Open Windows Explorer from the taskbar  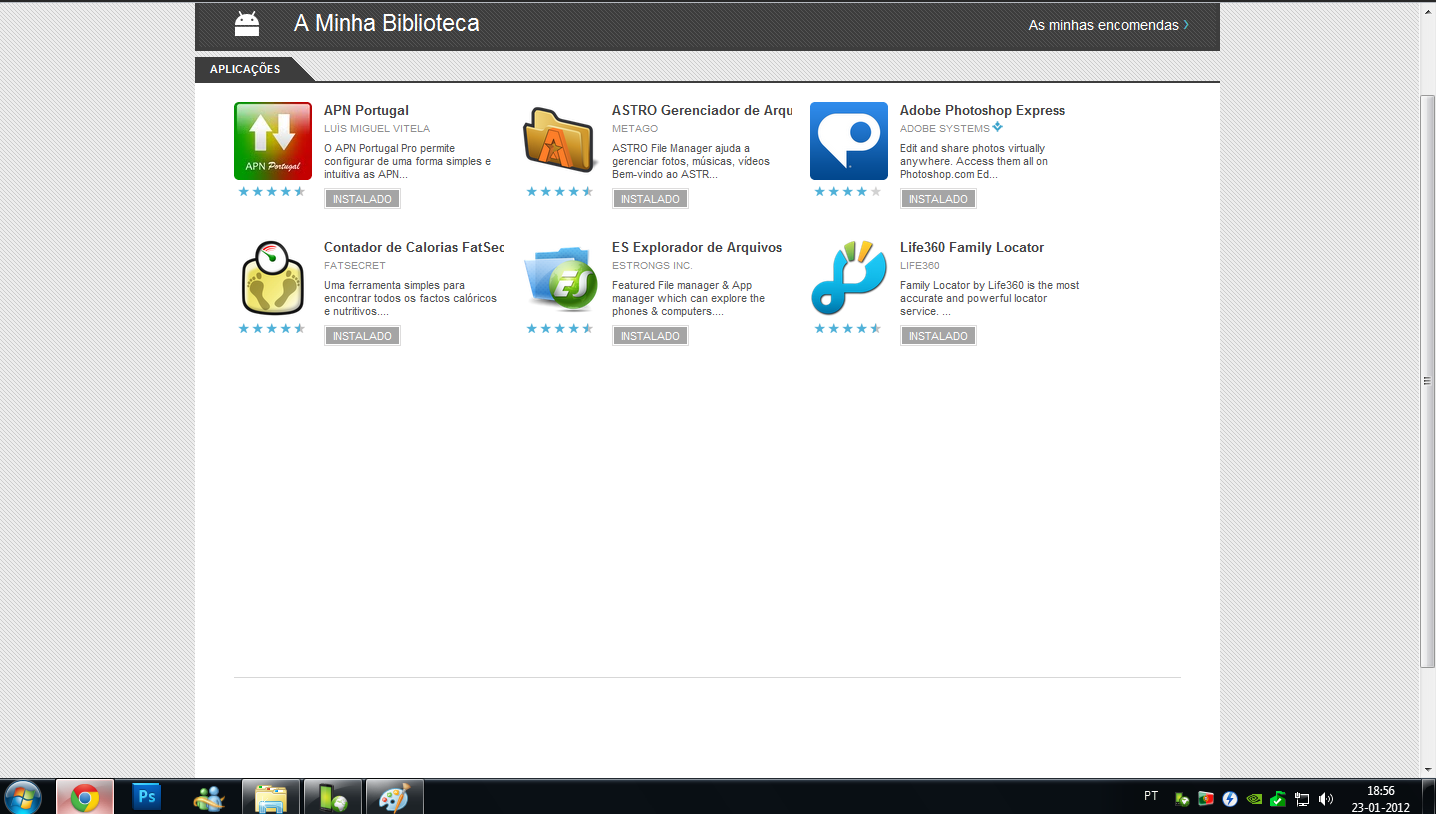tap(271, 797)
